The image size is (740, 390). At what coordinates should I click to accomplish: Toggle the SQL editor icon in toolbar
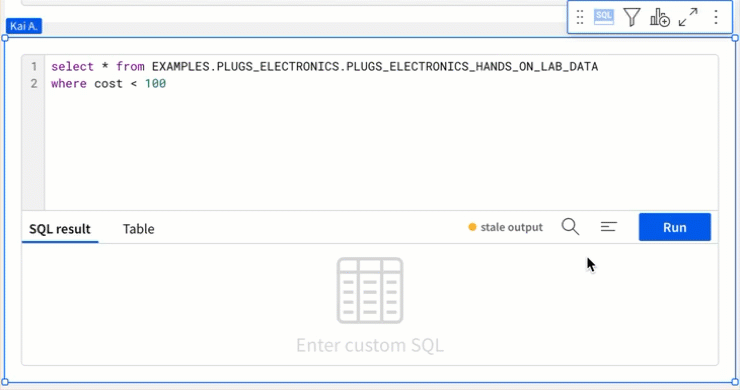(x=604, y=17)
